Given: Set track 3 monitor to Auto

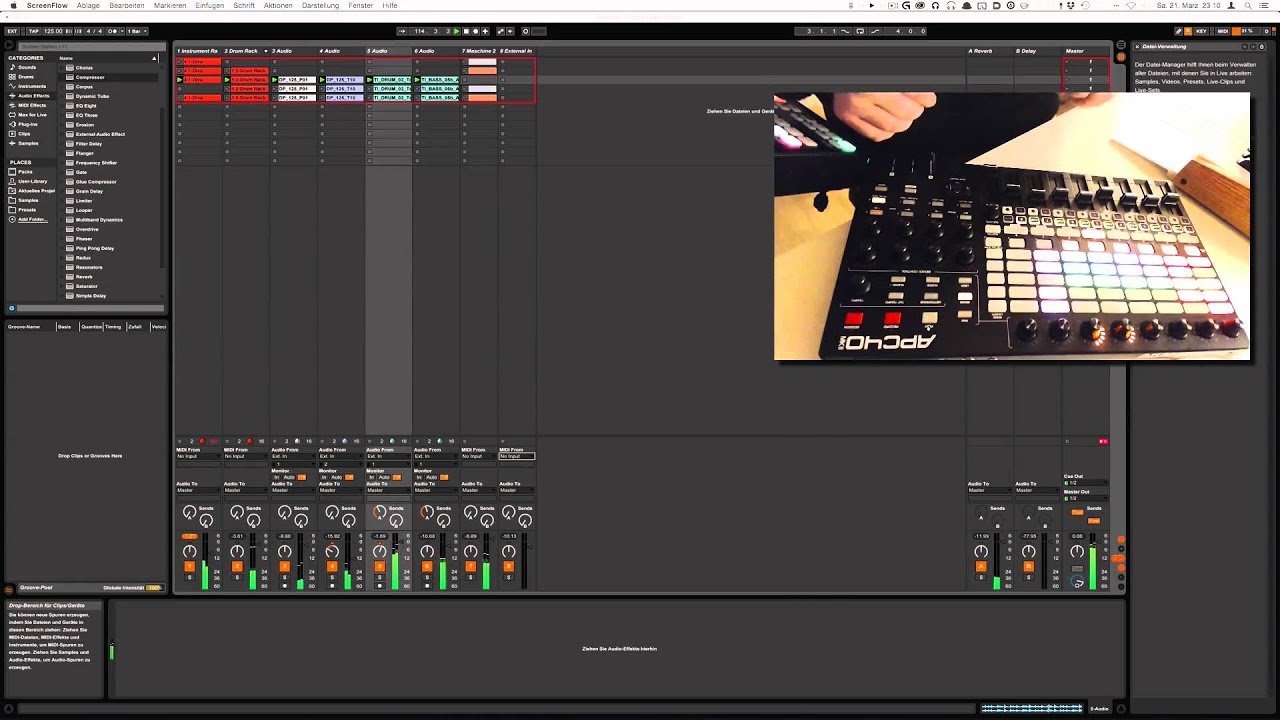Looking at the screenshot, I should coord(288,477).
